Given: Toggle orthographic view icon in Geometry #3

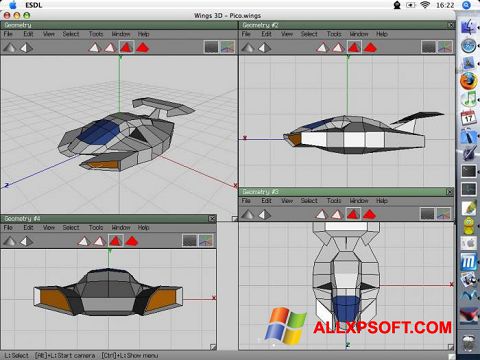Looking at the screenshot, I should [x=427, y=214].
